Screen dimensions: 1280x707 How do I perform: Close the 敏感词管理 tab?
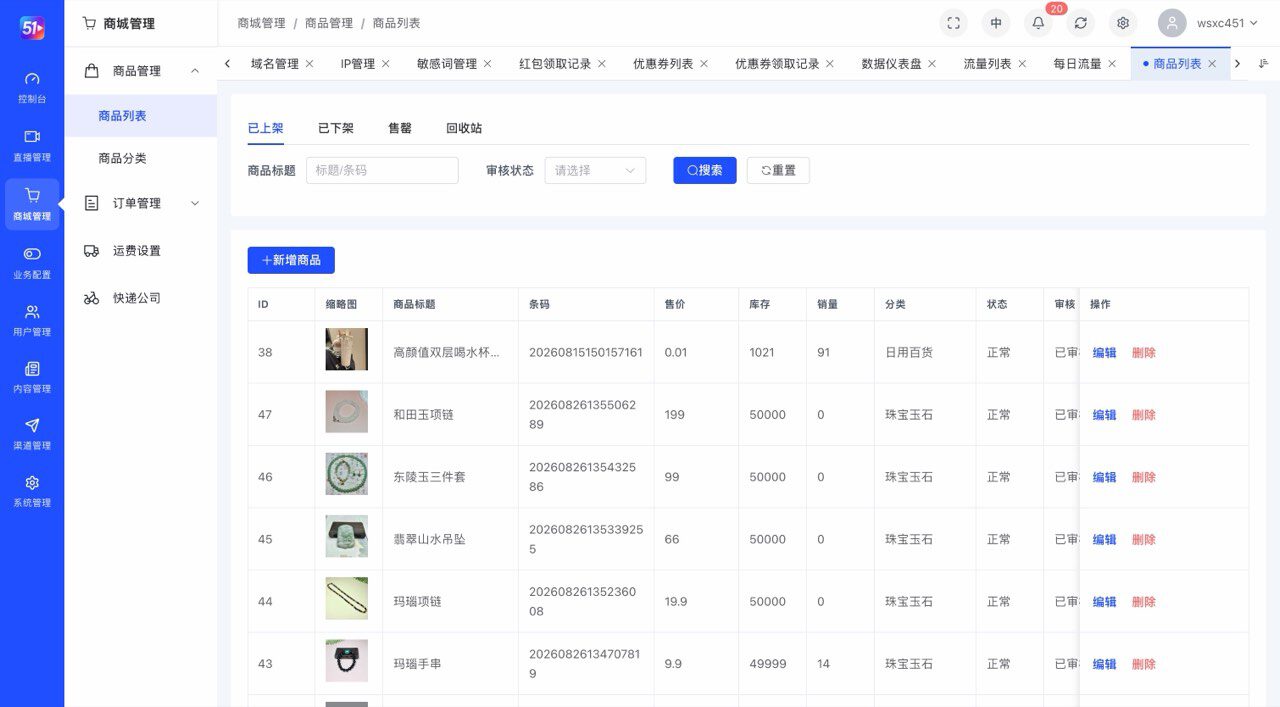click(487, 64)
